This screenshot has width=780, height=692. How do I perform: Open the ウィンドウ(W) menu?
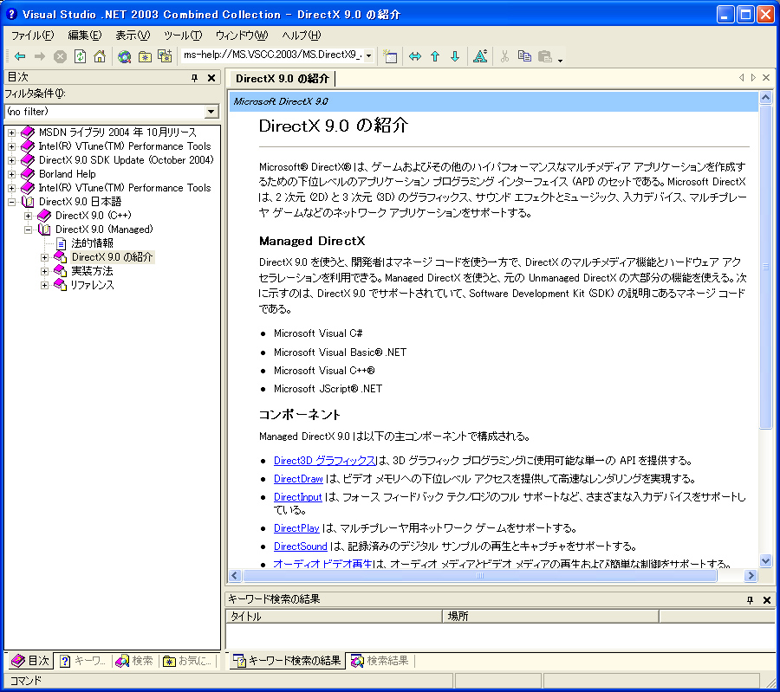tap(242, 35)
